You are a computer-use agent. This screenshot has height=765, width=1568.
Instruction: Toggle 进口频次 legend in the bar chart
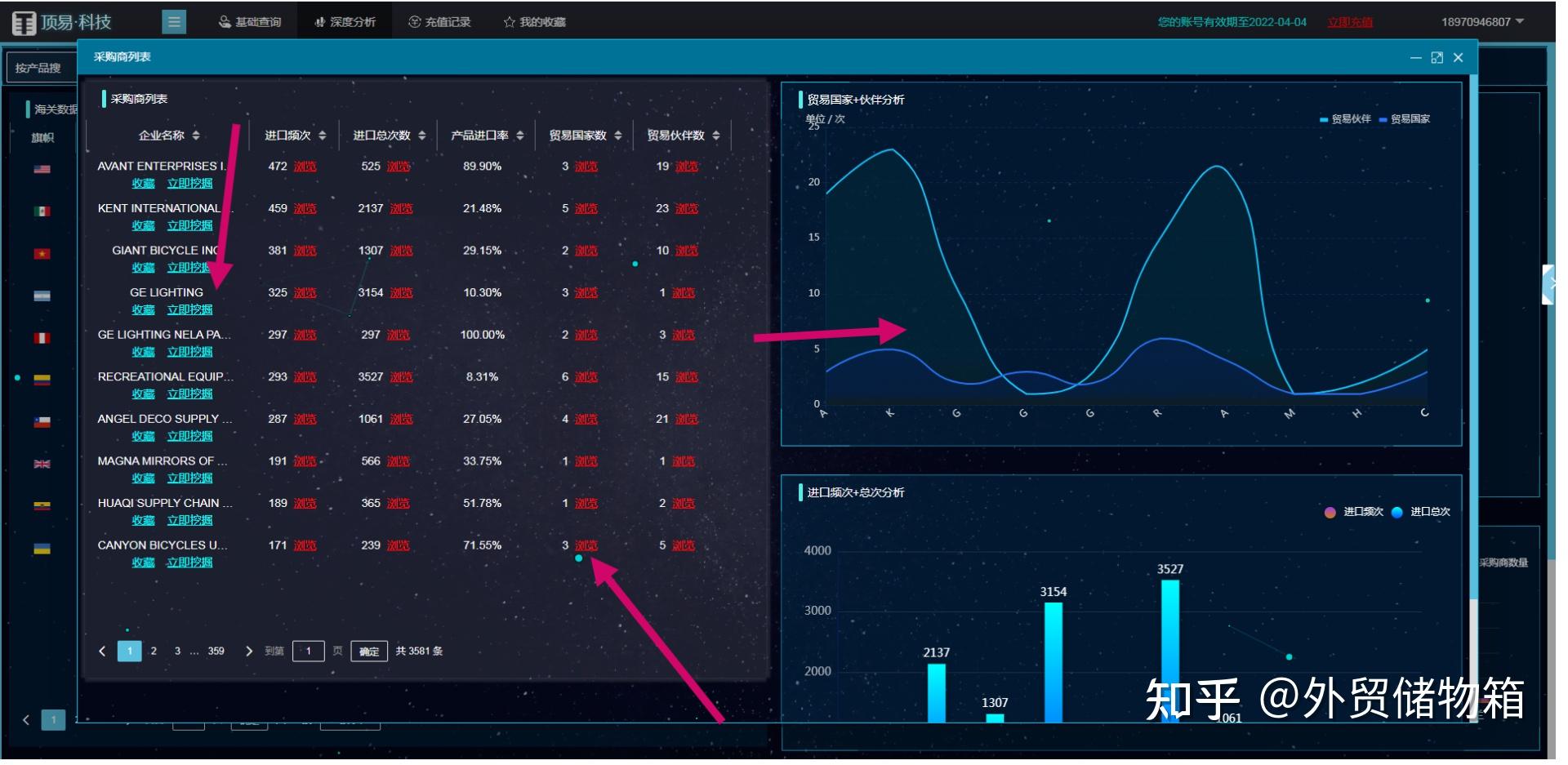[x=1355, y=513]
